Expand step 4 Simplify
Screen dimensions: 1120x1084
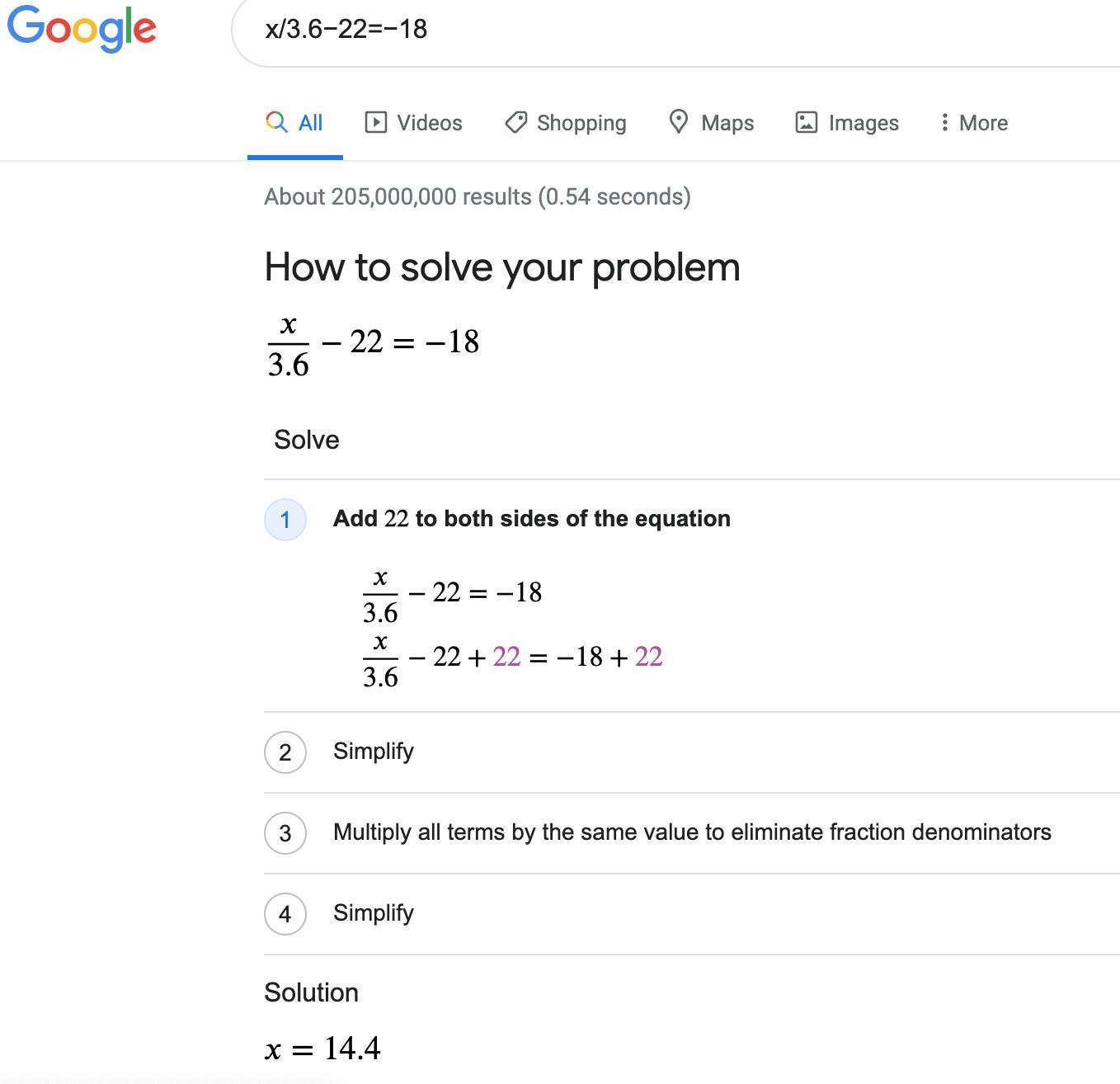(692, 914)
